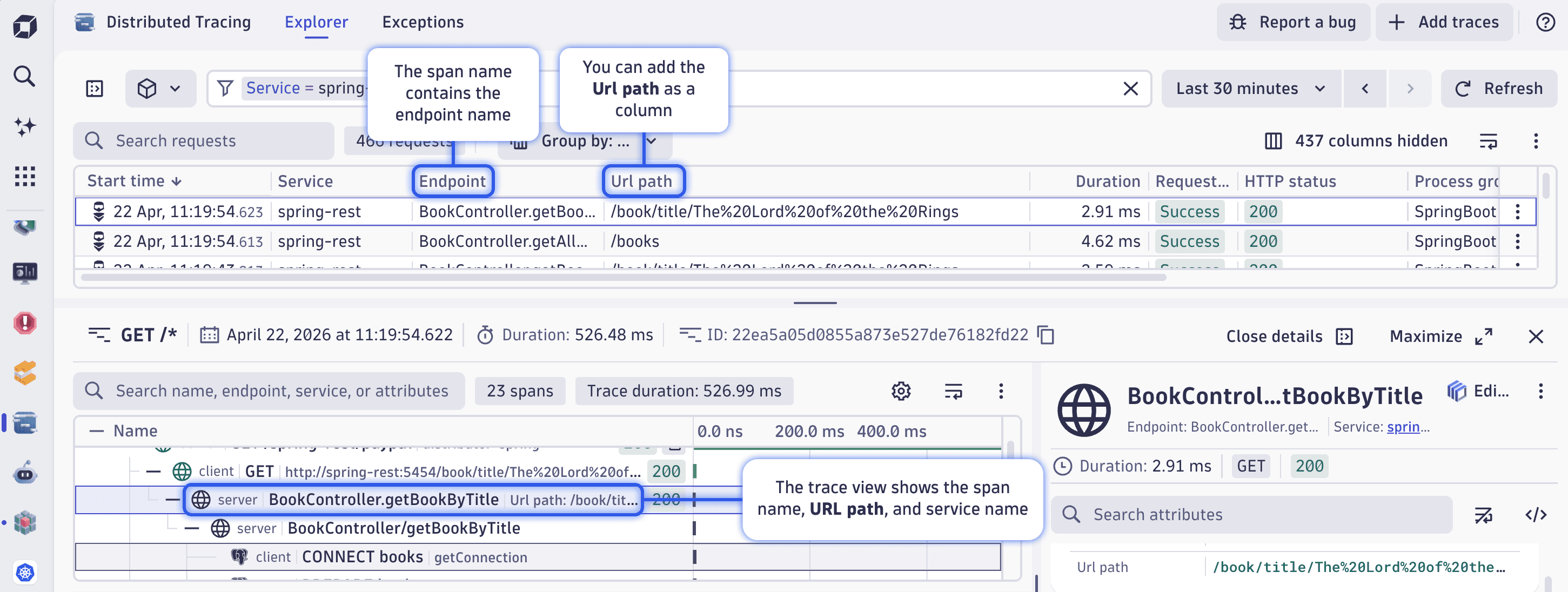Click the Report a bug button
Image resolution: width=1568 pixels, height=592 pixels.
tap(1293, 23)
